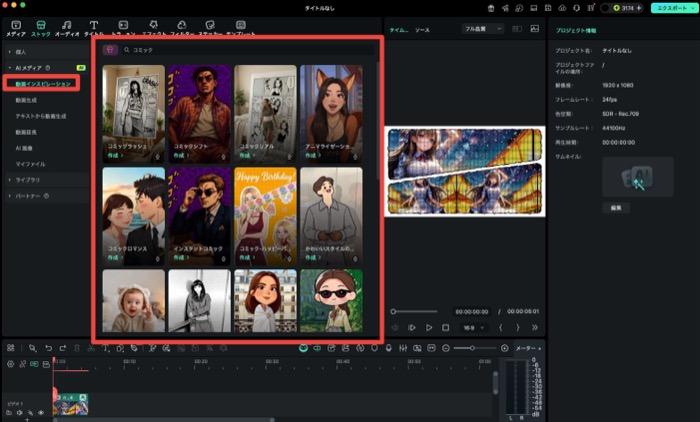Open the ステッカー (Stickers) tab icon

click(x=210, y=25)
